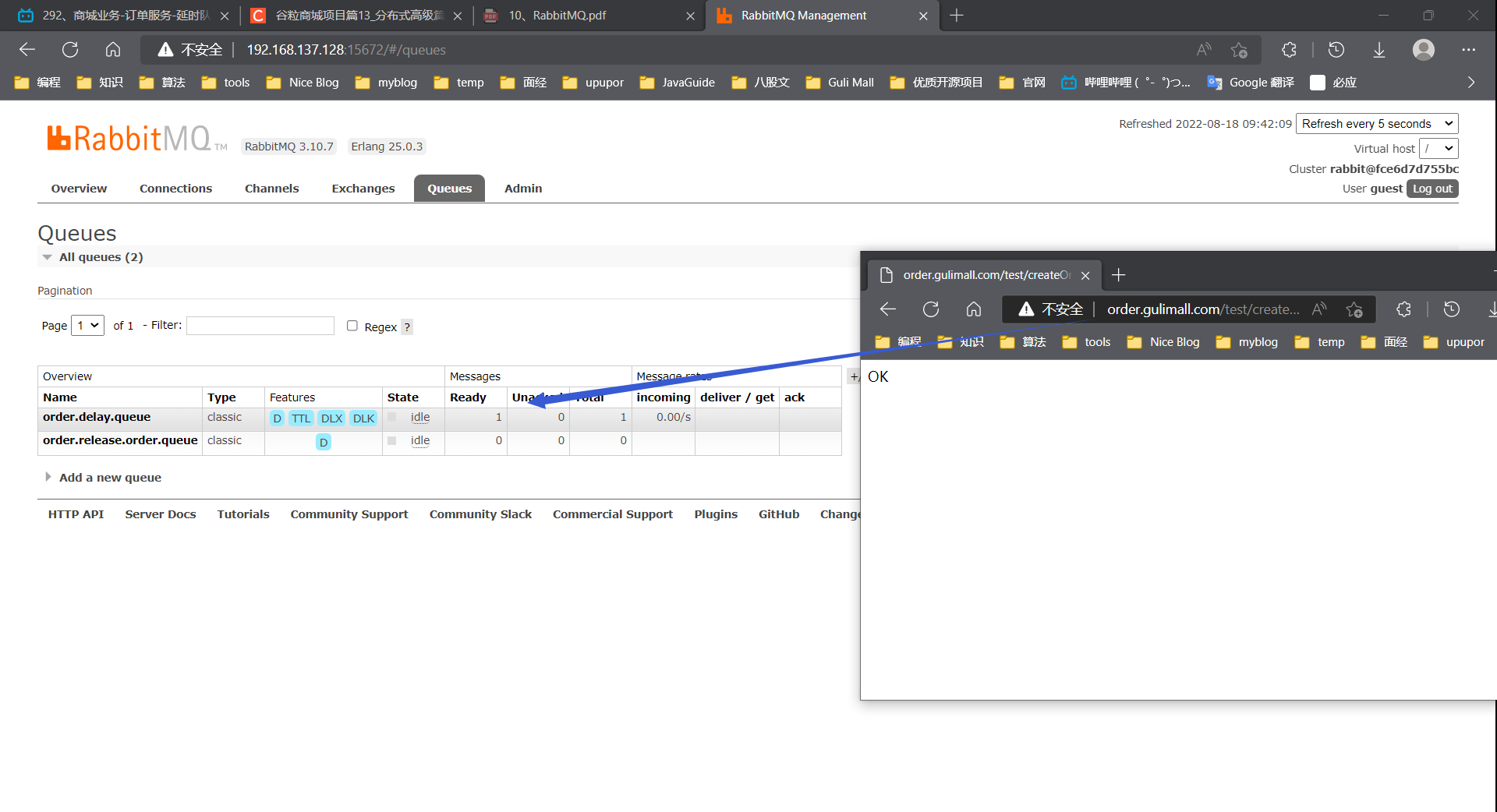This screenshot has height=812, width=1497.
Task: Open the order.delay.queue queue link
Action: (97, 417)
